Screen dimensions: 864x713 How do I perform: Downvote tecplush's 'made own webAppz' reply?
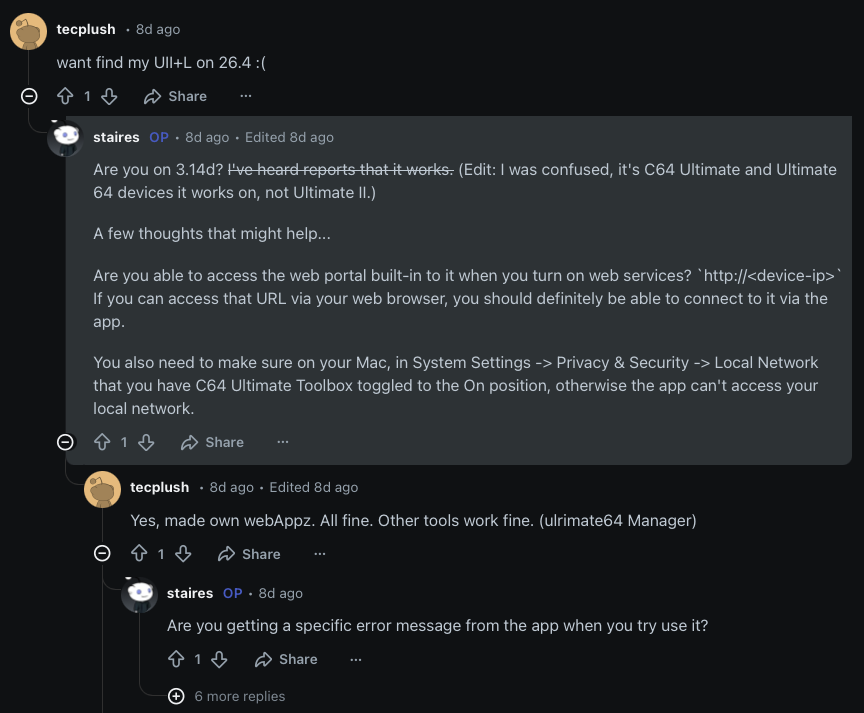184,554
